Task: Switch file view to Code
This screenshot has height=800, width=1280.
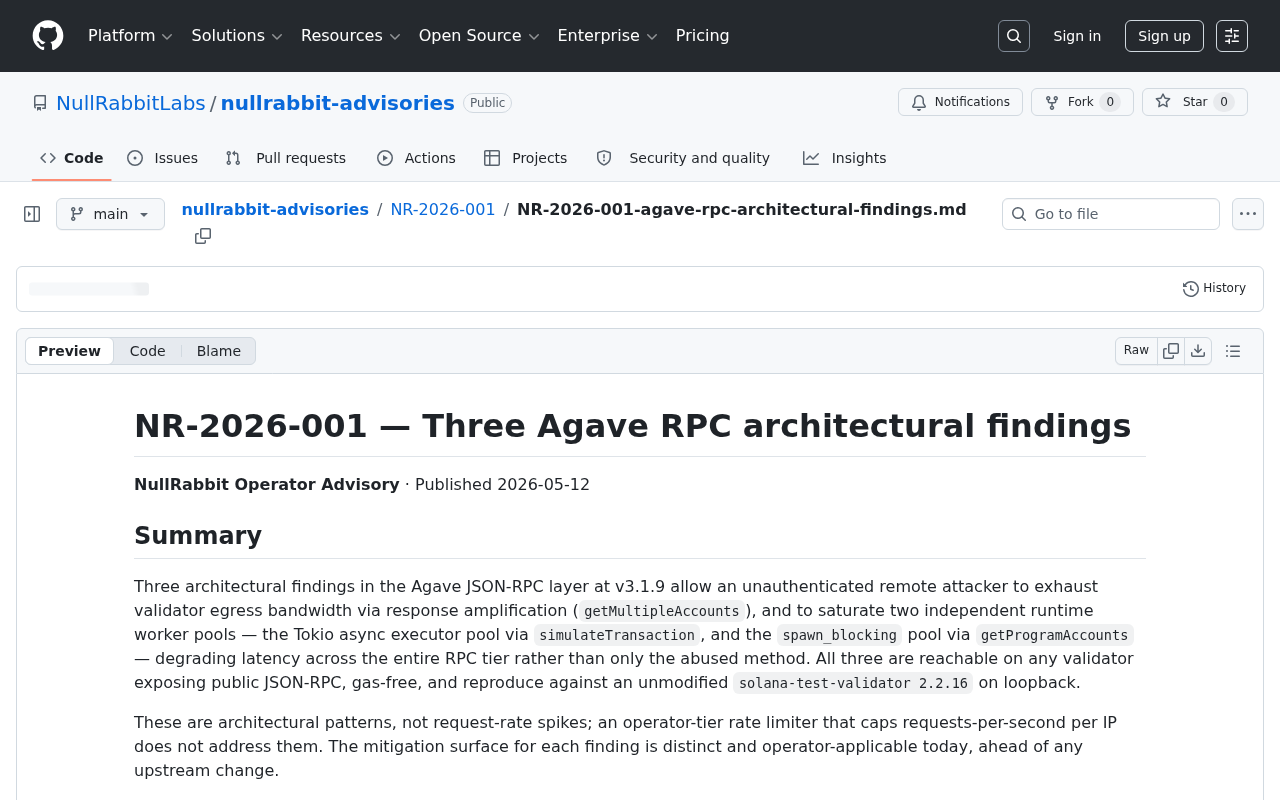Action: tap(148, 351)
